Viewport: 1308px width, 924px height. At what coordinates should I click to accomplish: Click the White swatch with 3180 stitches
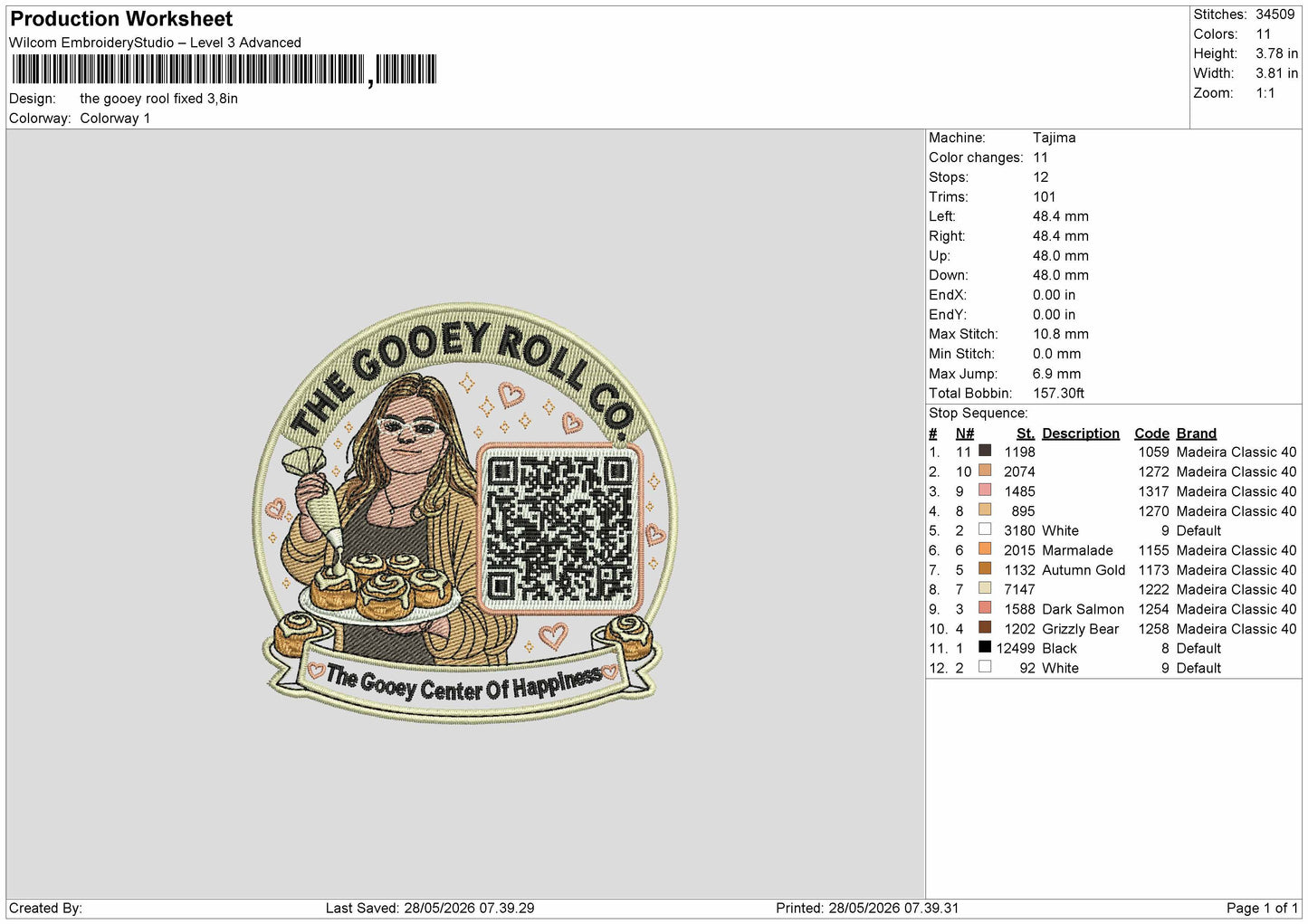[x=985, y=529]
